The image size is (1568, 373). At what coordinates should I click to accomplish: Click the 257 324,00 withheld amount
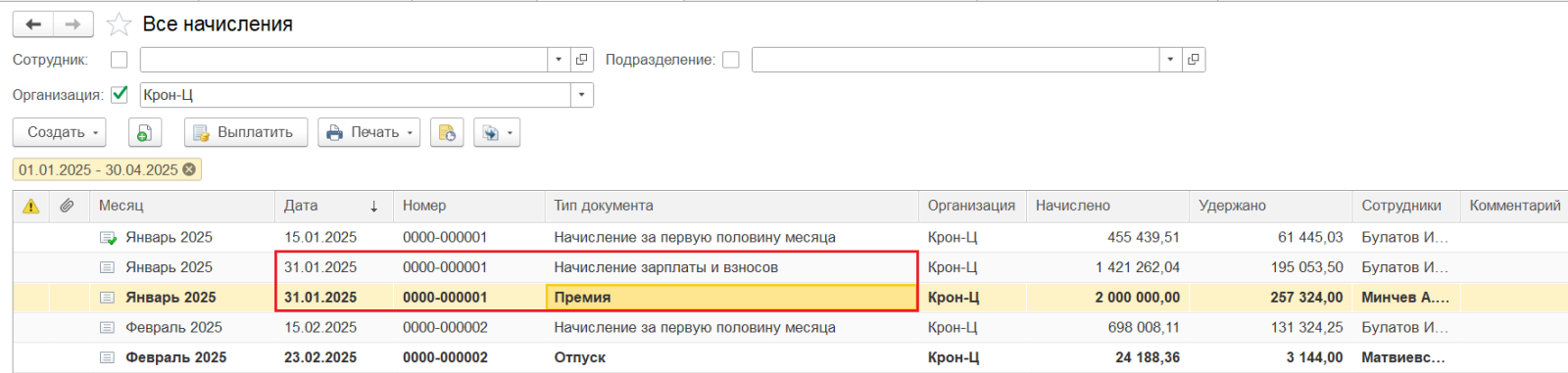point(1306,298)
